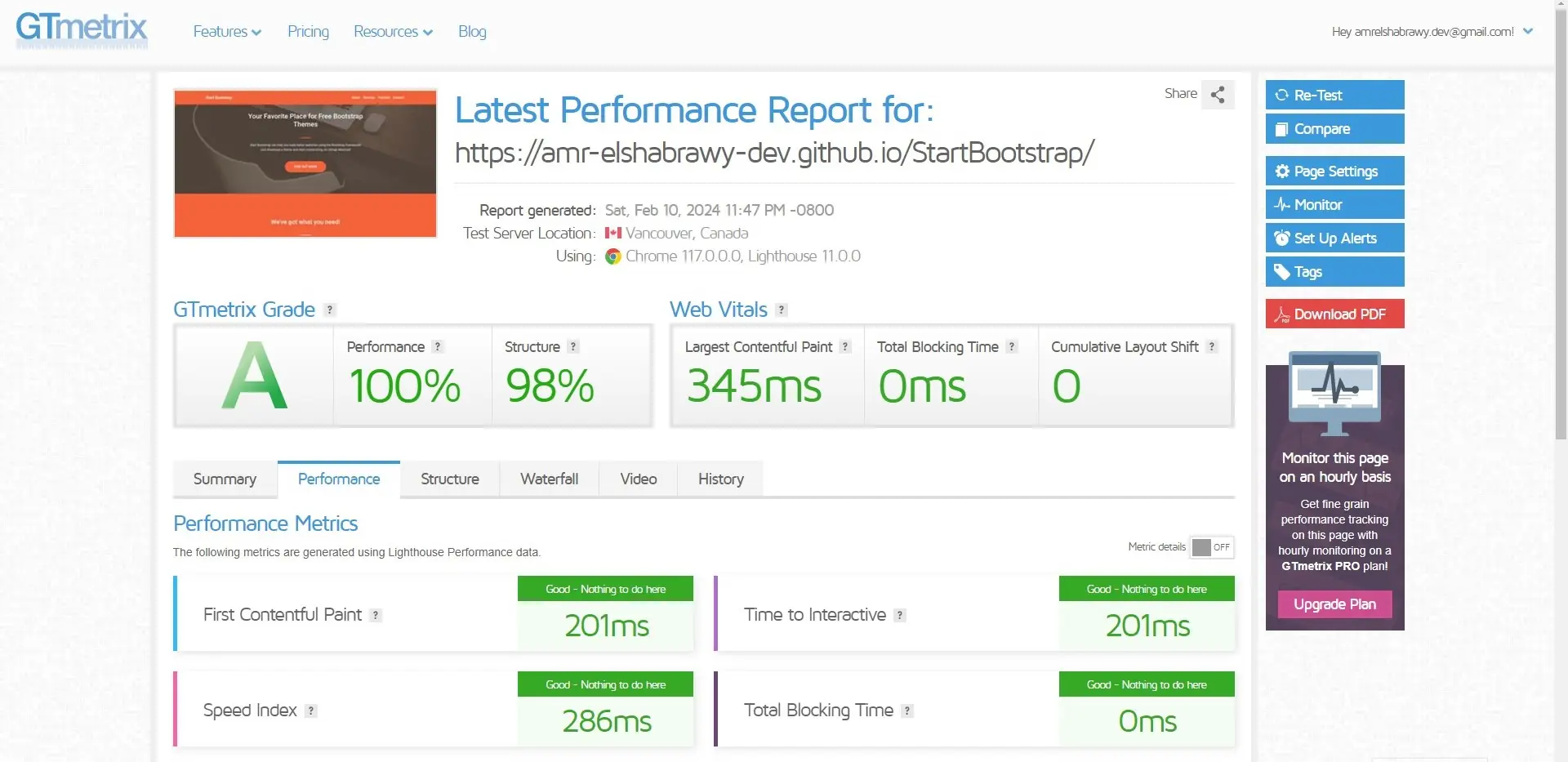Click the Tags button
The width and height of the screenshot is (1568, 762).
tap(1334, 271)
